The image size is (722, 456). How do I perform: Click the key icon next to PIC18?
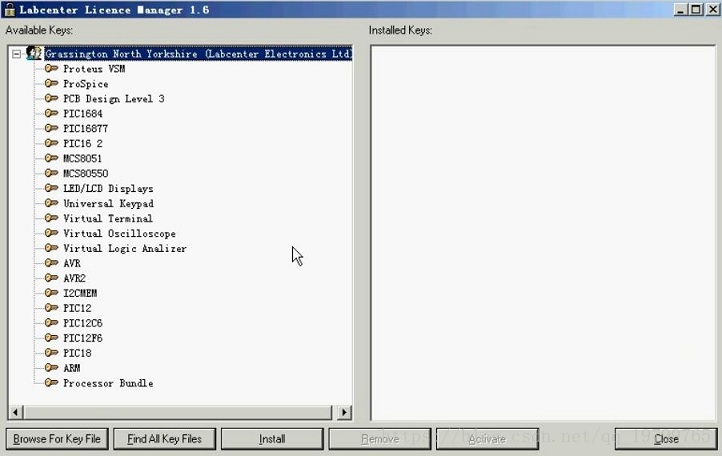click(52, 353)
